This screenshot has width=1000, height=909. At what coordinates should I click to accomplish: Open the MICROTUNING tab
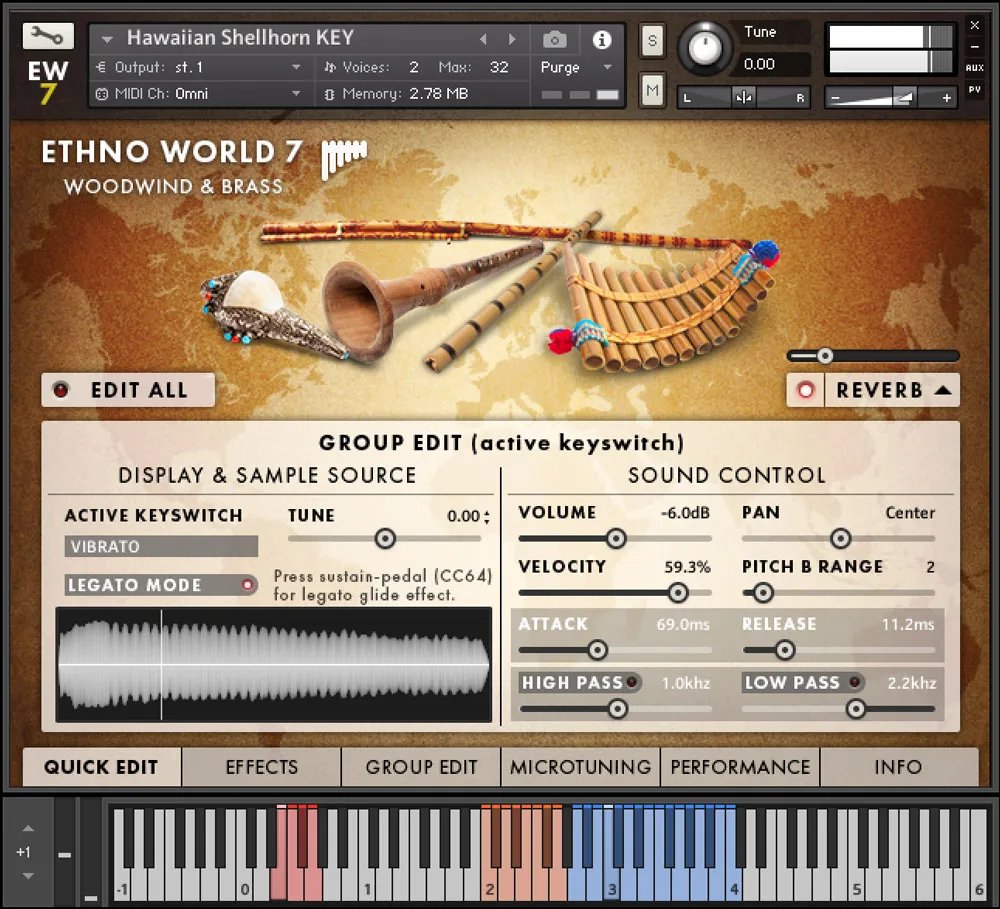point(580,767)
